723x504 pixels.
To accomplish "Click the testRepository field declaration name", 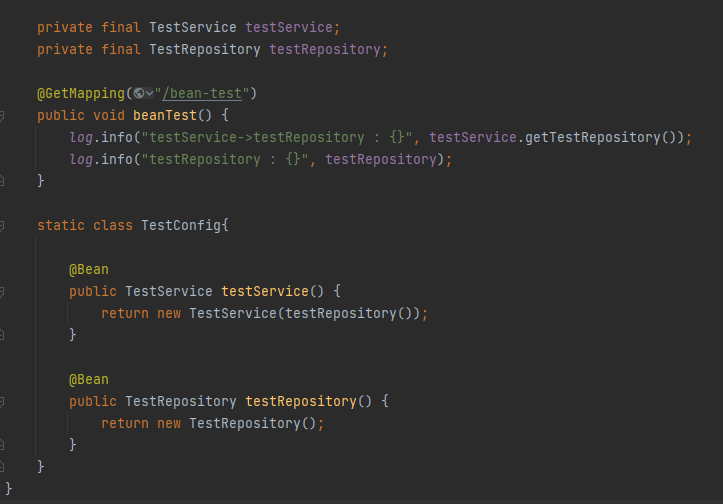I will click(325, 49).
